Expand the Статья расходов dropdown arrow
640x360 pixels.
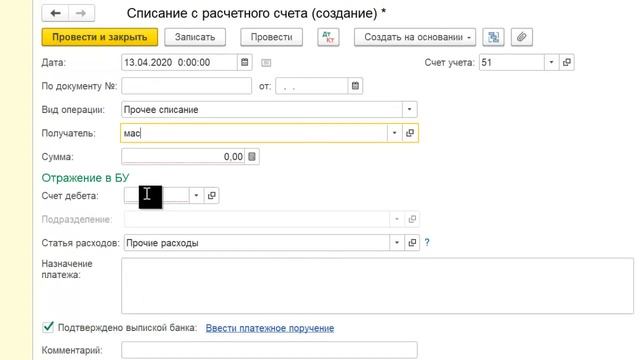pyautogui.click(x=397, y=243)
